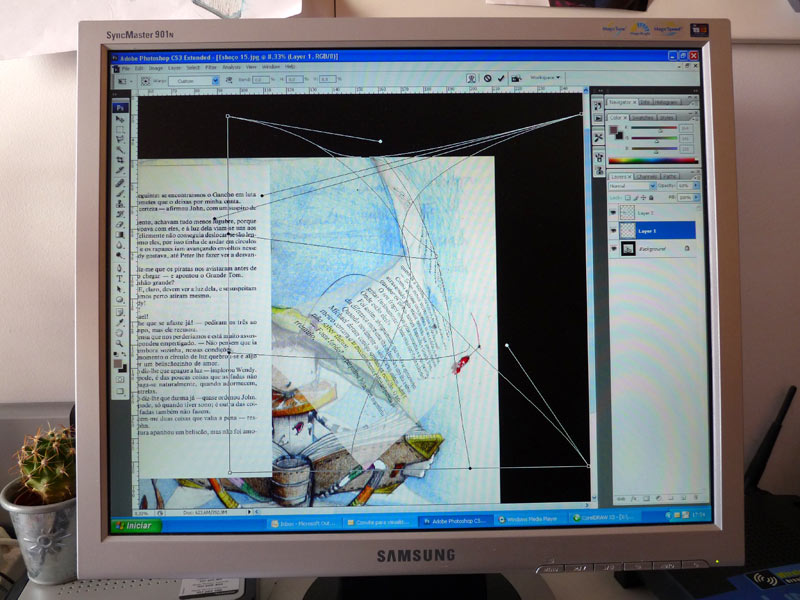Viewport: 800px width, 600px height.
Task: Select the Zoom tool
Action: click(x=119, y=343)
